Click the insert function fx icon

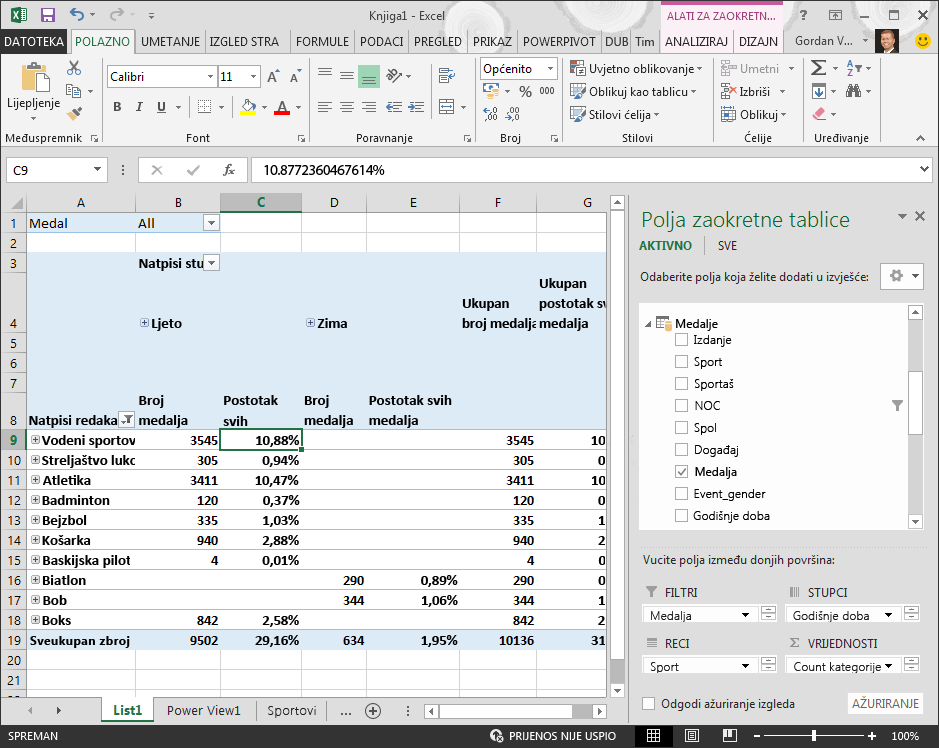tap(229, 170)
